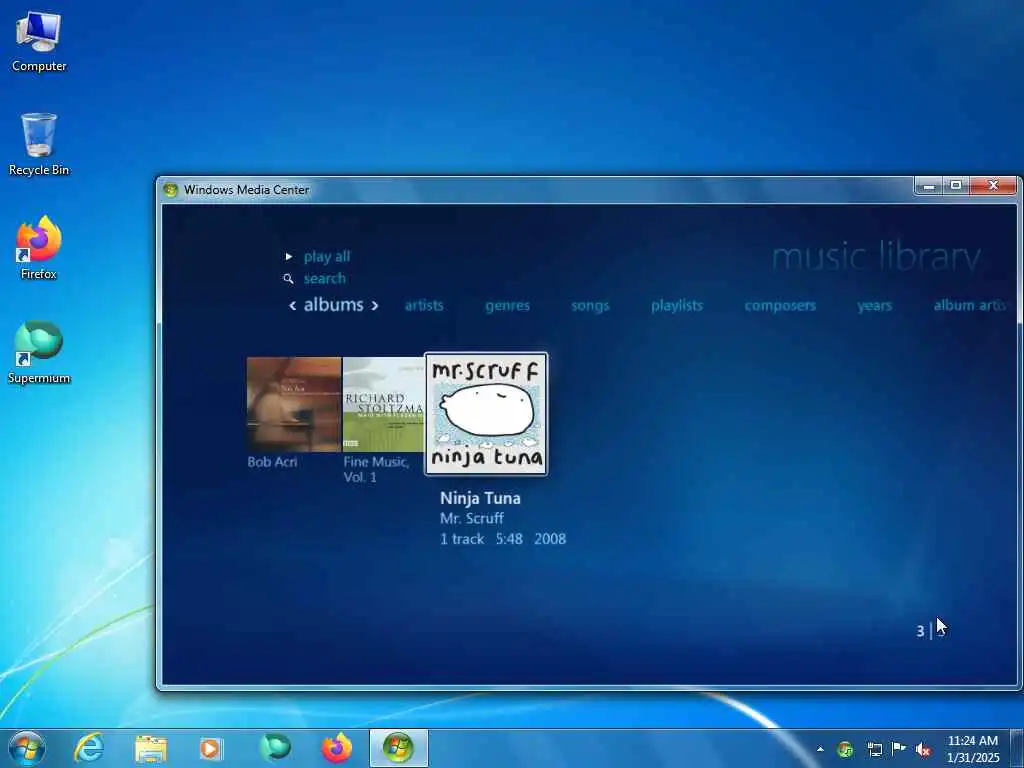Launch Supermium from the desktop shortcut

point(39,352)
